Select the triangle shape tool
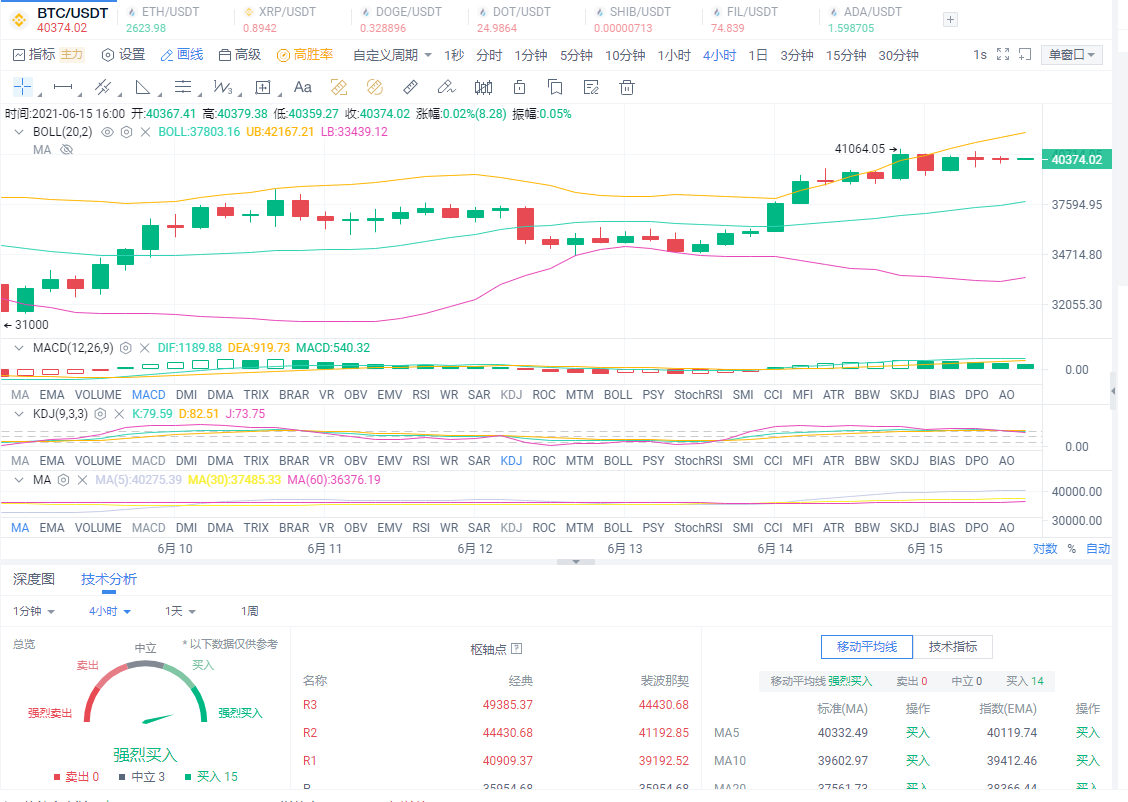Screen dimensions: 1128x802 point(142,87)
